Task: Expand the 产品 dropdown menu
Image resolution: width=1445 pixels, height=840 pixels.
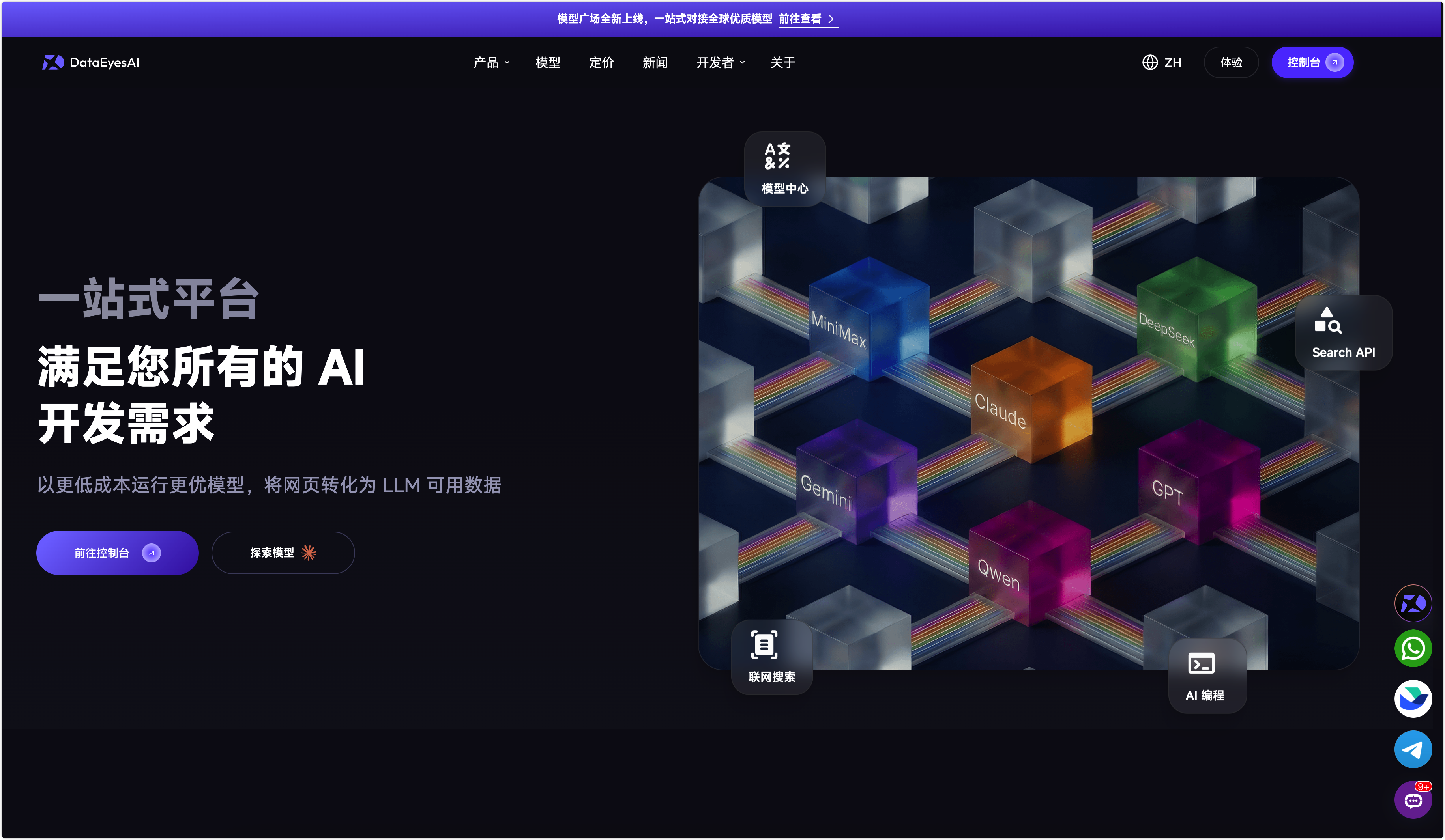Action: (x=491, y=62)
